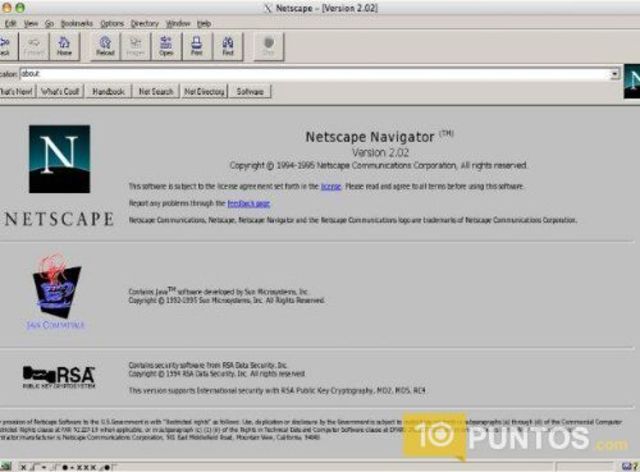
Task: Click the security key icon in status bar
Action: coord(6,466)
